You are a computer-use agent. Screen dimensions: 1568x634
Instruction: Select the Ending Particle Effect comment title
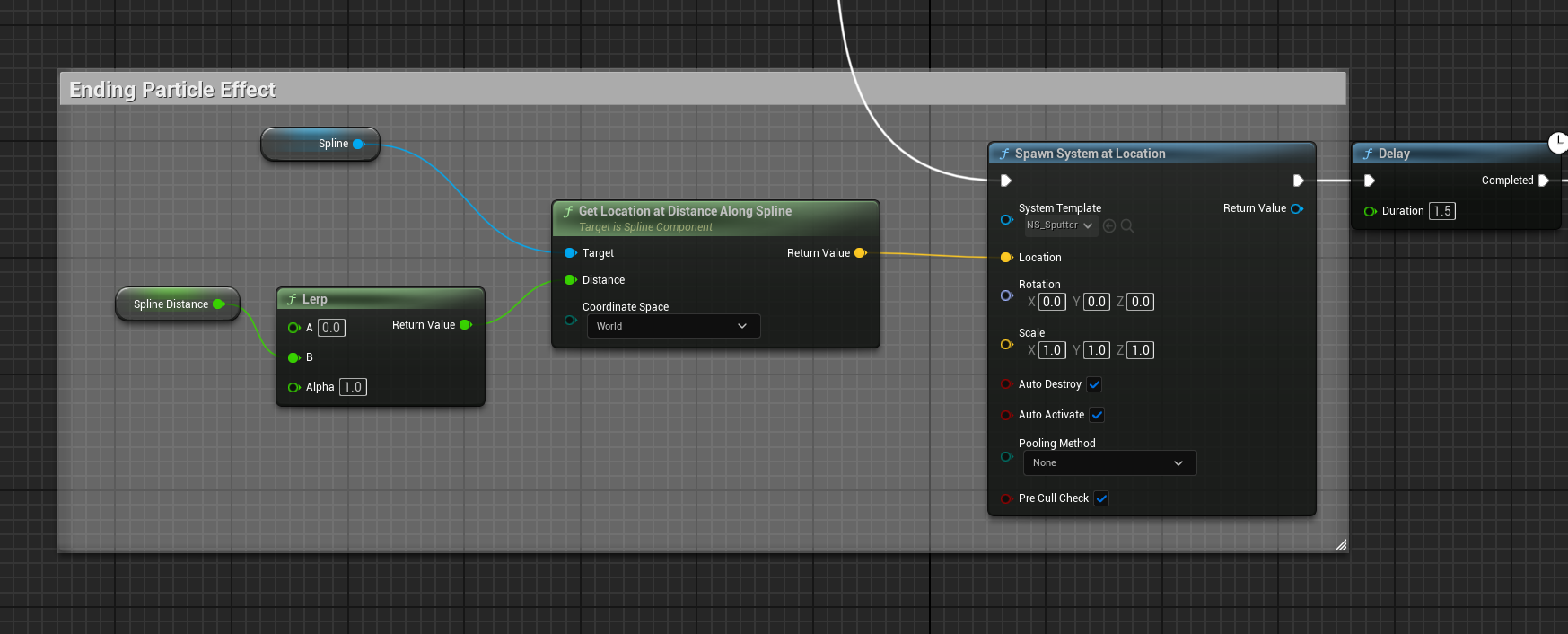coord(172,90)
